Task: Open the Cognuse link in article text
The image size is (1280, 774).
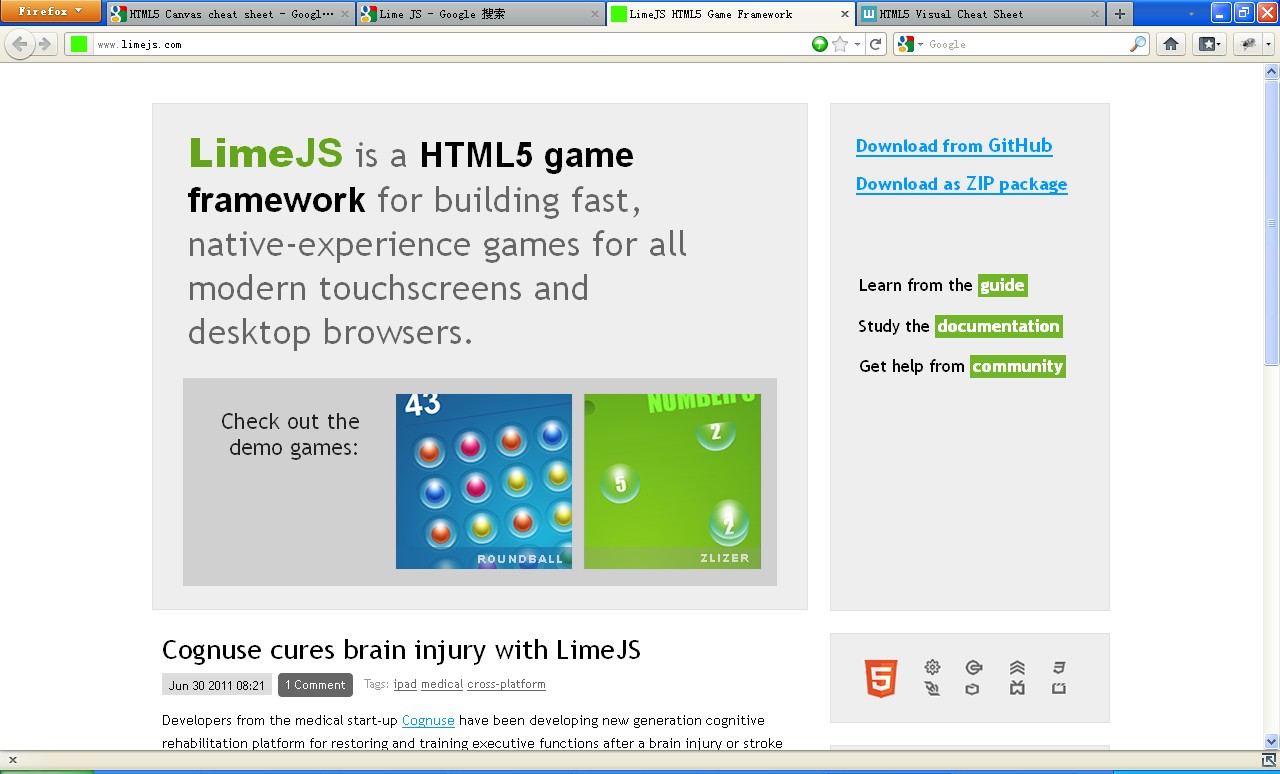Action: 428,720
